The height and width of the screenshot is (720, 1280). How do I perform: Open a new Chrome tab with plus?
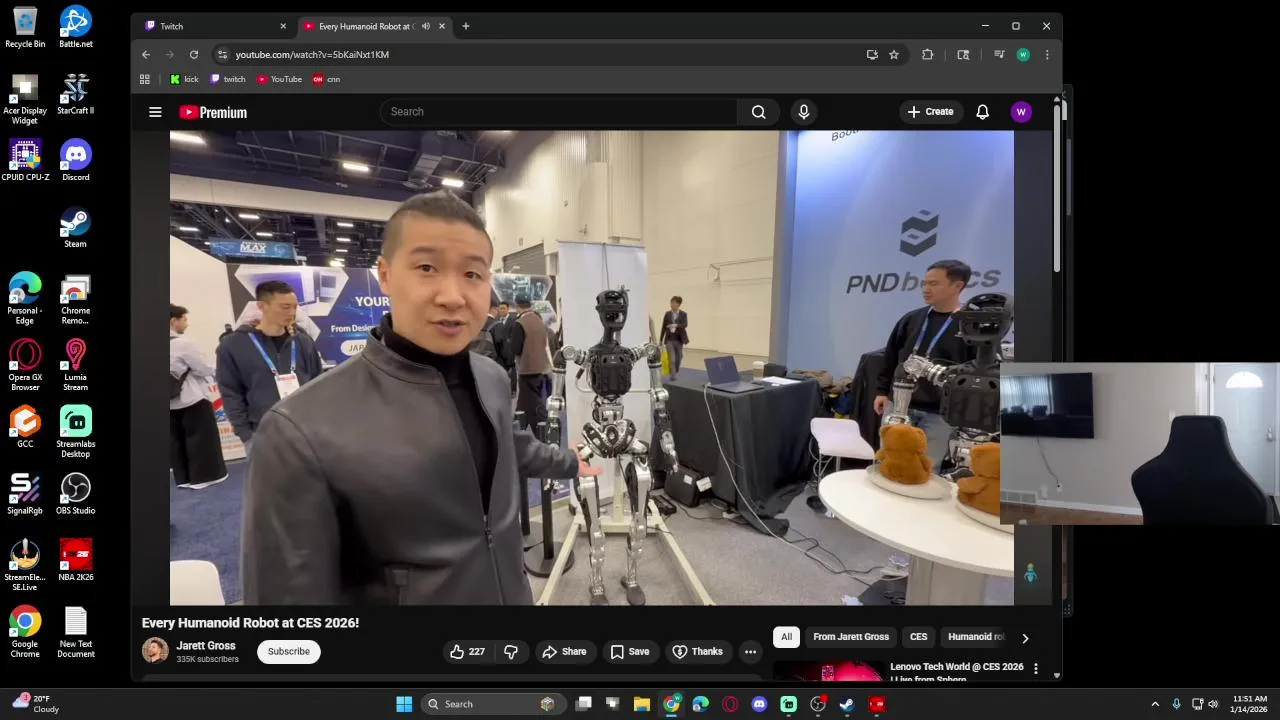point(465,26)
